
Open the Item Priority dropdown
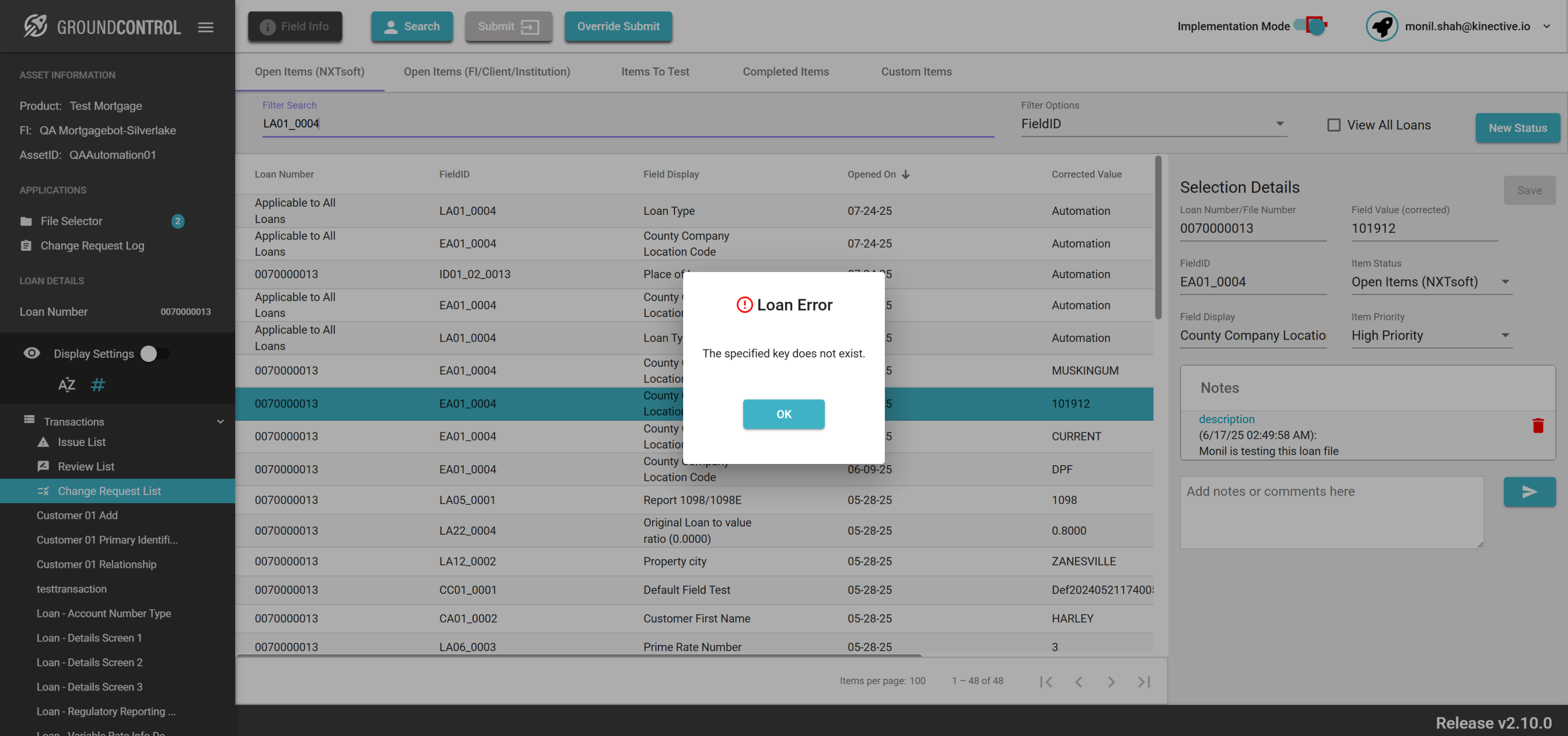pyautogui.click(x=1430, y=335)
